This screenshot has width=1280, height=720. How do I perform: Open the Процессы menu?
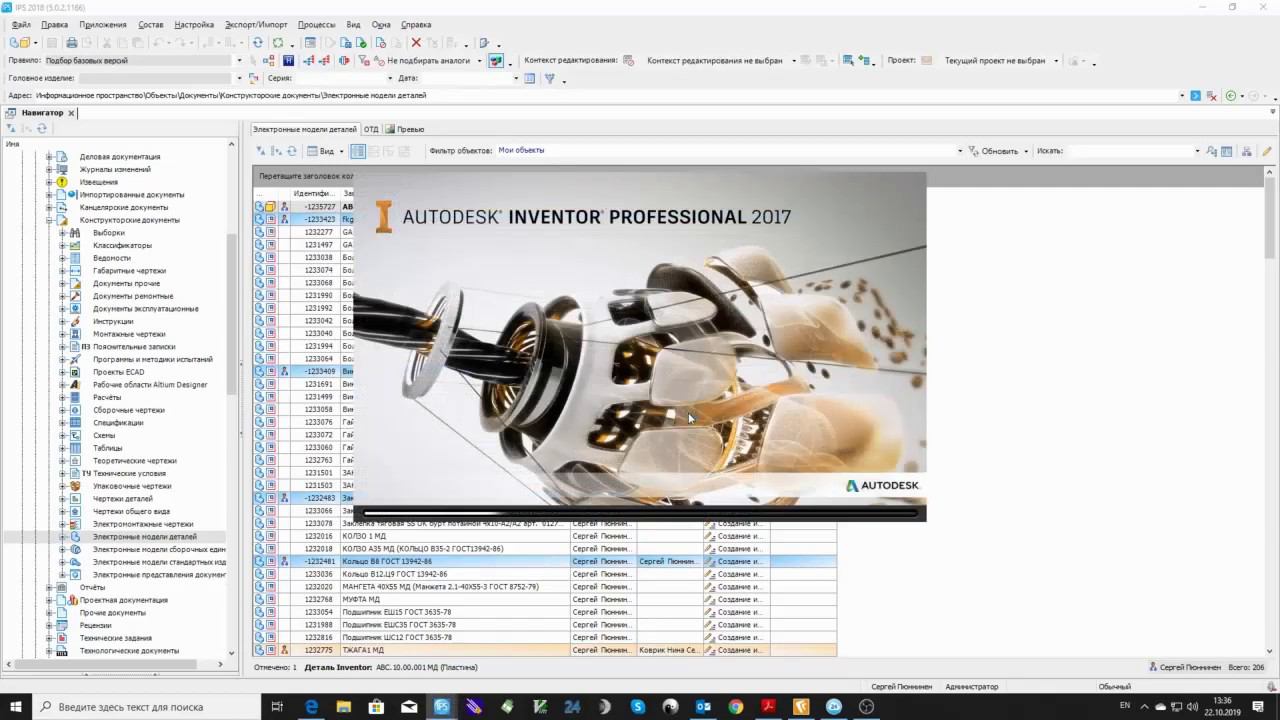pyautogui.click(x=317, y=24)
